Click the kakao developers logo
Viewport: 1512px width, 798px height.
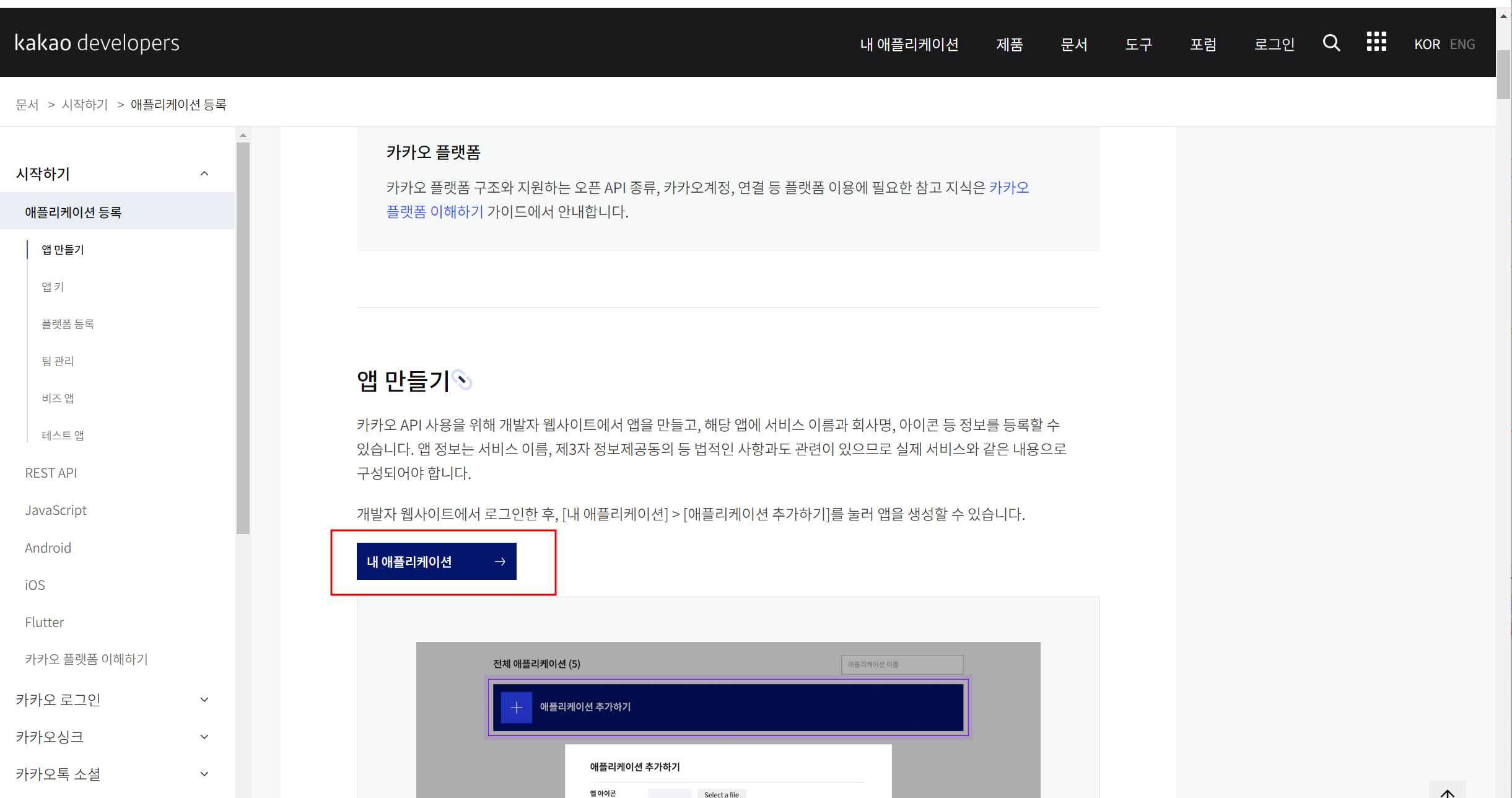[97, 43]
